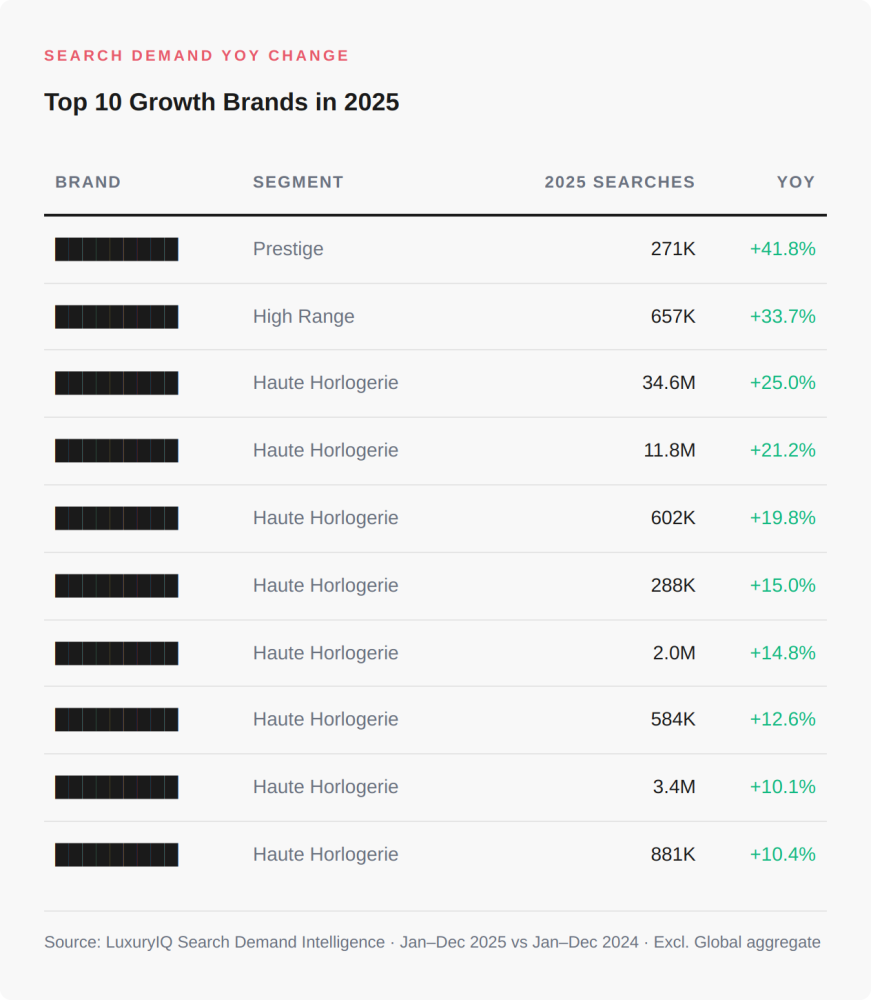Click the 34.6M searches value
The image size is (871, 1000).
[668, 383]
